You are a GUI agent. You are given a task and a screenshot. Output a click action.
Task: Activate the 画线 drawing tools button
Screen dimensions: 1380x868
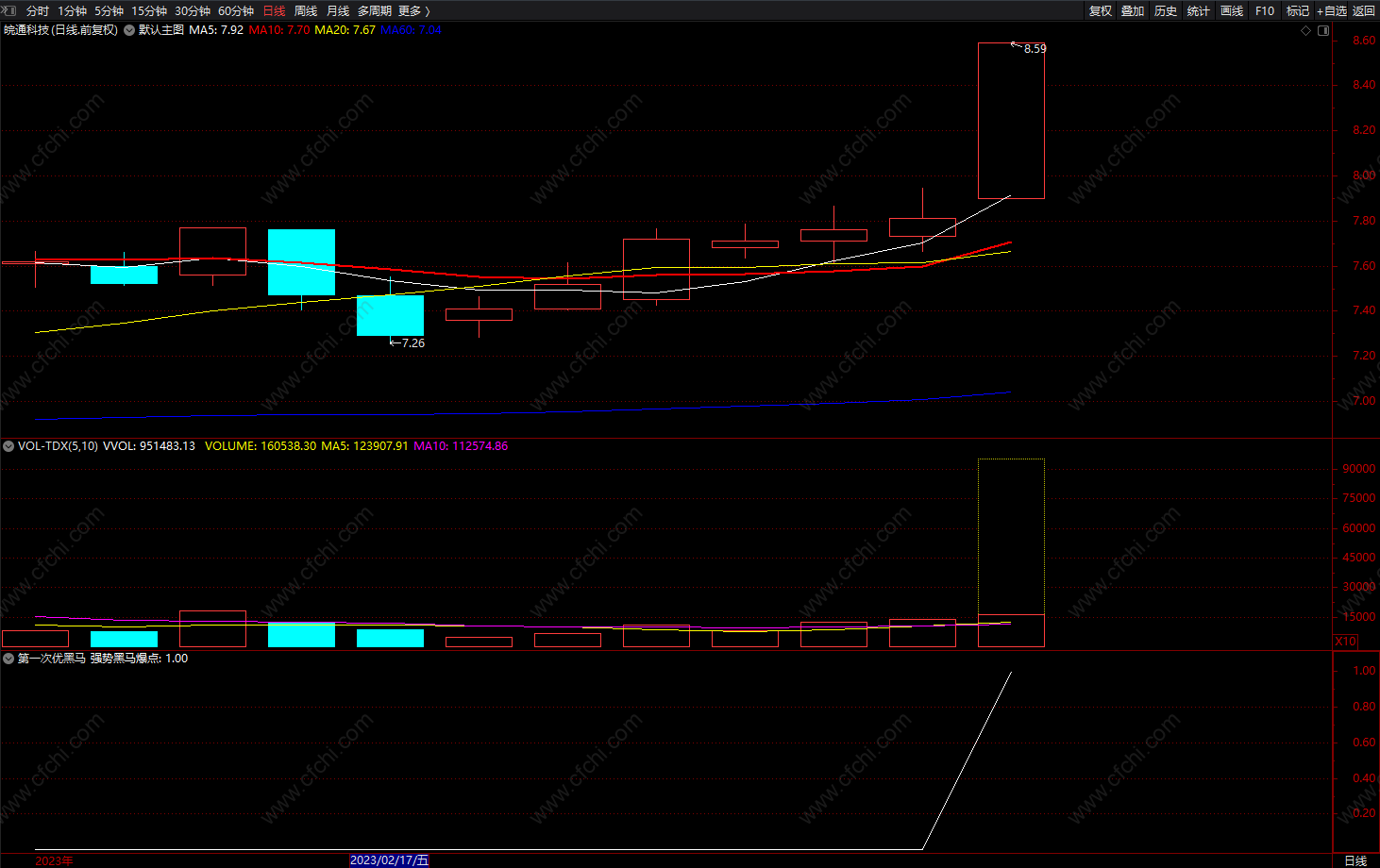[1232, 10]
